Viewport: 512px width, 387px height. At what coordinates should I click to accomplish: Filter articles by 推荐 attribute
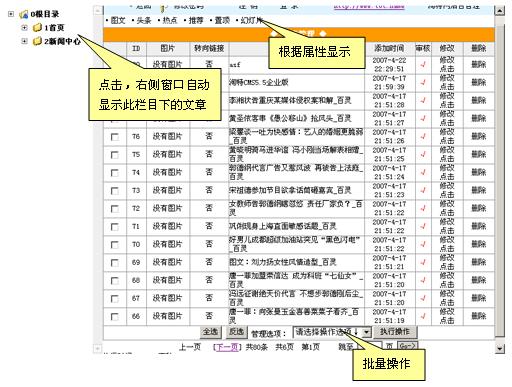pyautogui.click(x=196, y=20)
